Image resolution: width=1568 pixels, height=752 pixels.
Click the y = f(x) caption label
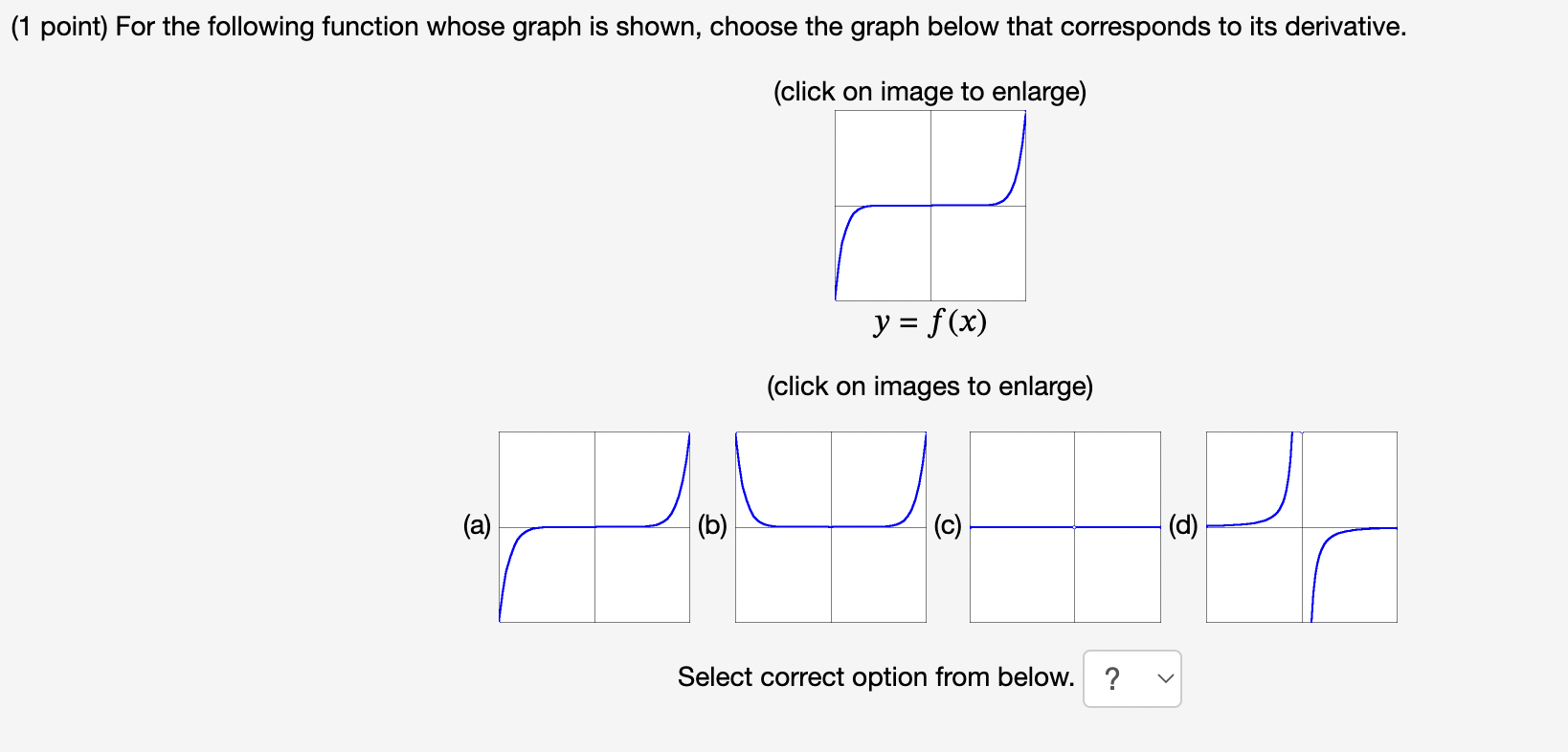pos(930,322)
